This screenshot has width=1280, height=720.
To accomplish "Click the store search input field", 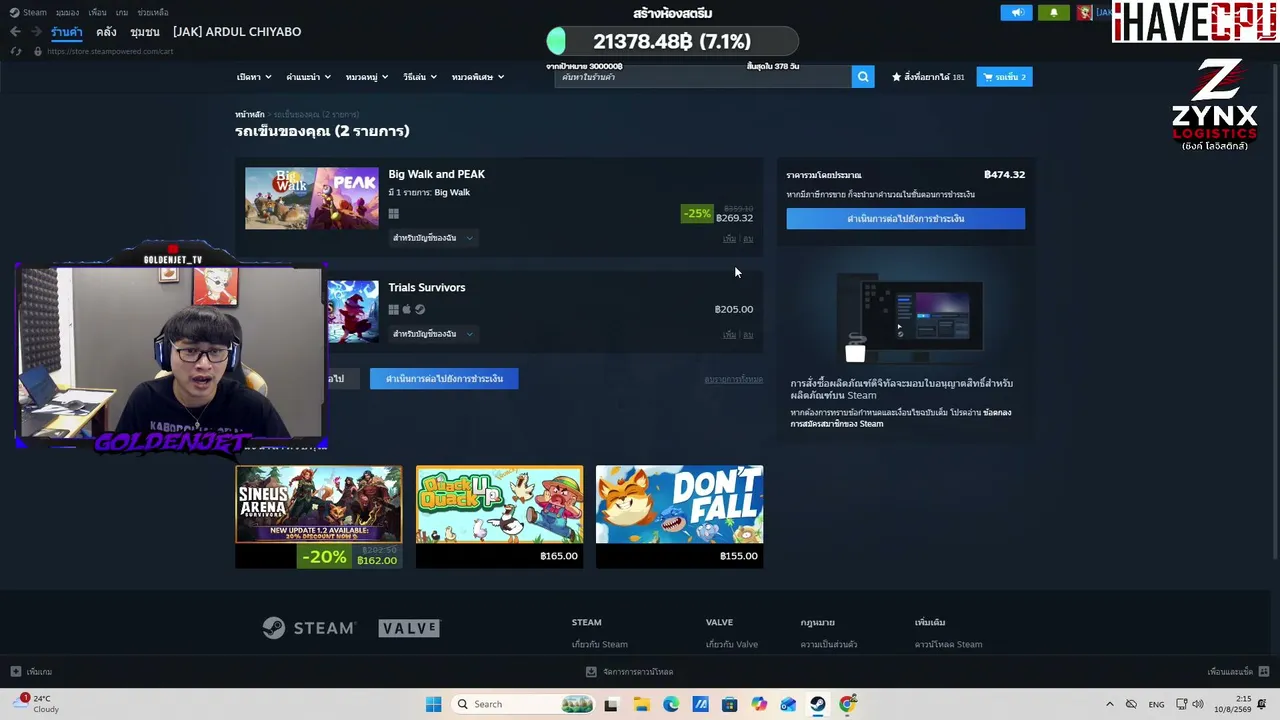I will (703, 77).
